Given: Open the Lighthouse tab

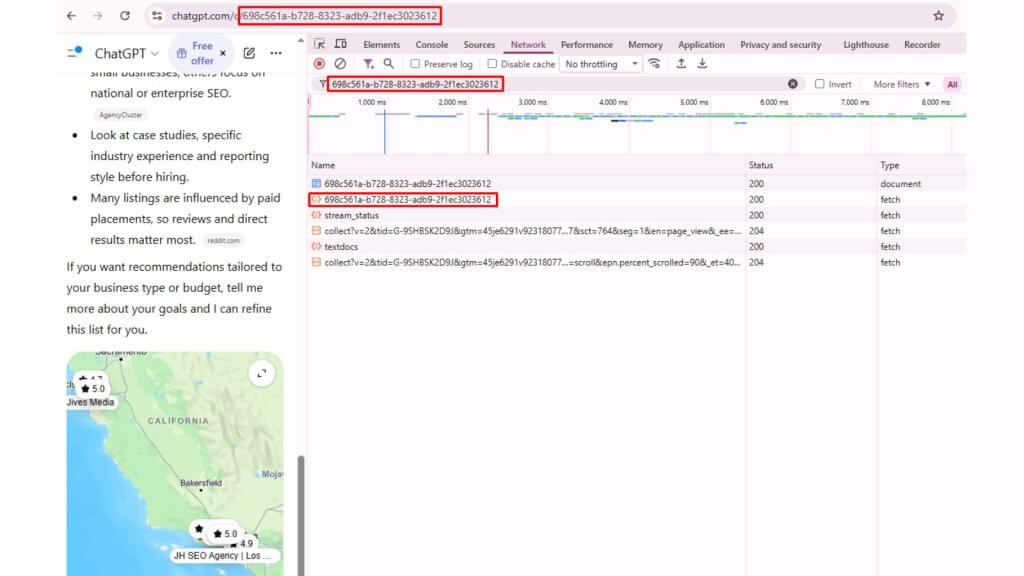Looking at the screenshot, I should [866, 44].
